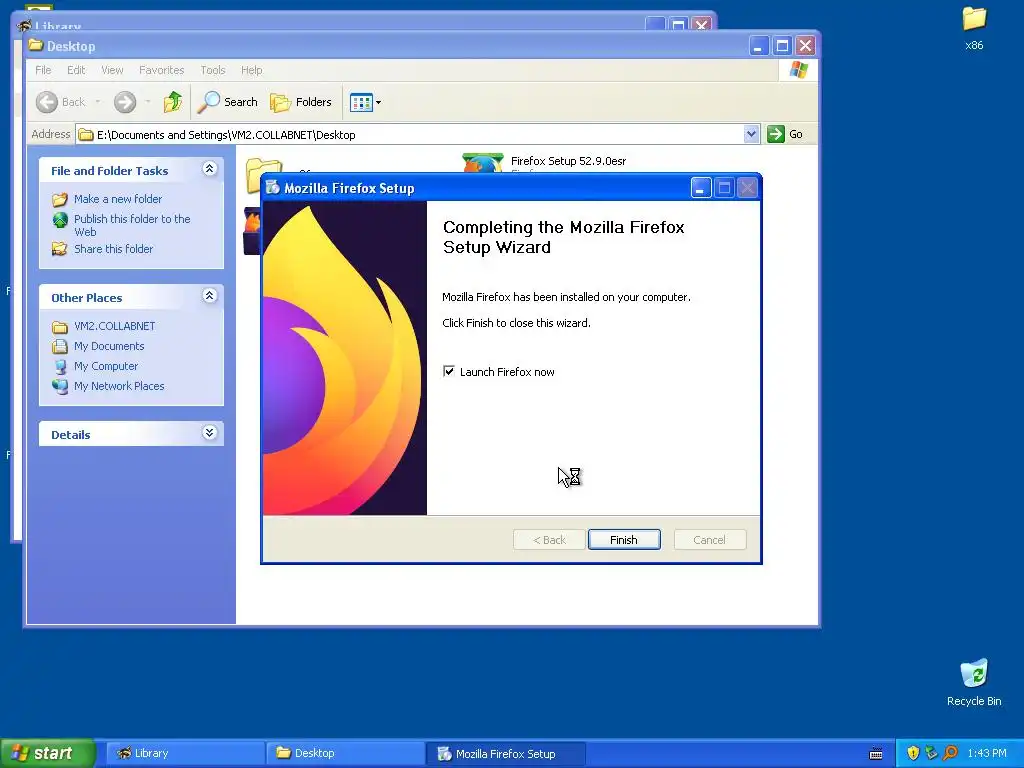Open My Network Places link
This screenshot has width=1024, height=768.
pos(119,386)
